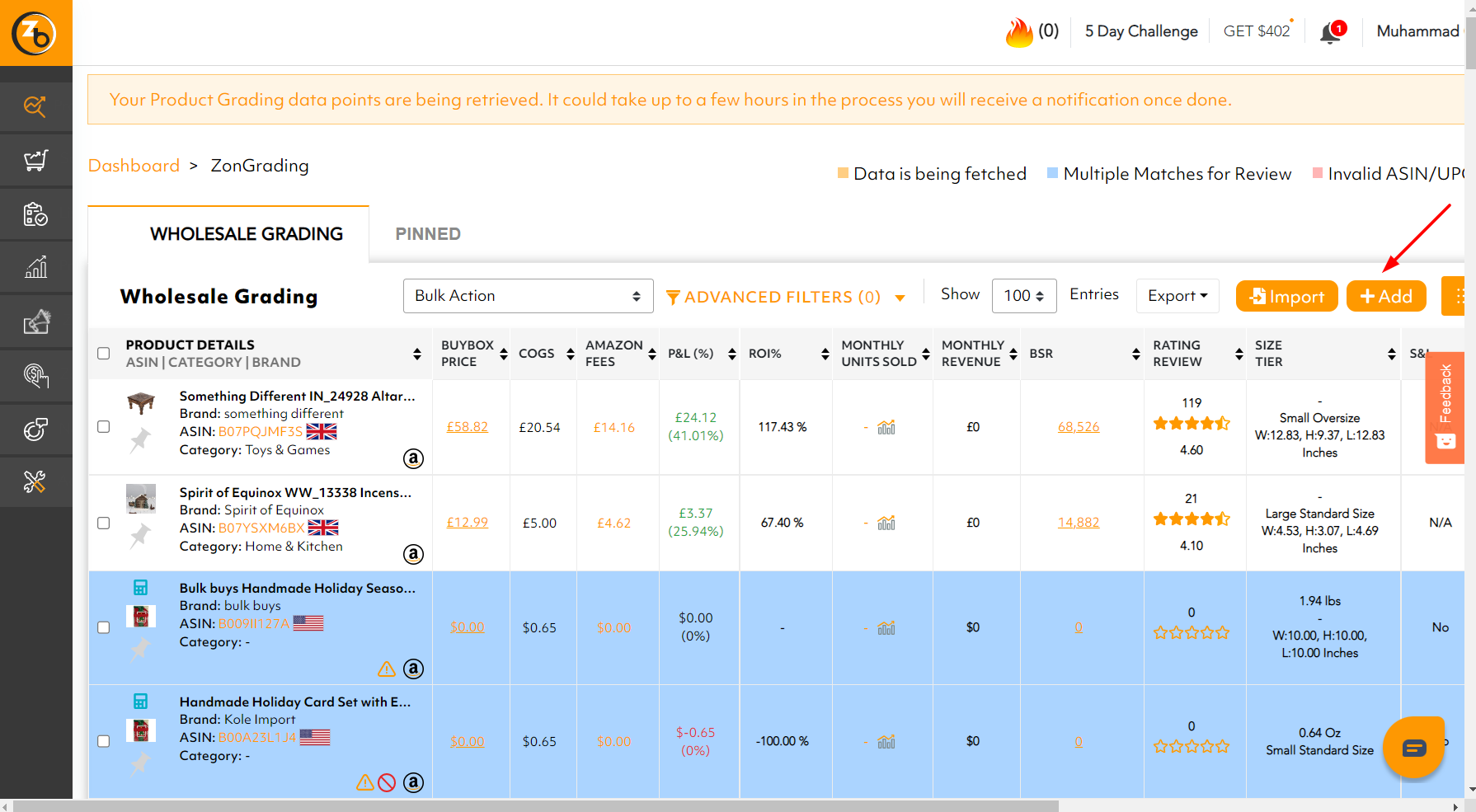Open the shopping cart sidebar icon
This screenshot has height=812, width=1476.
[x=35, y=160]
